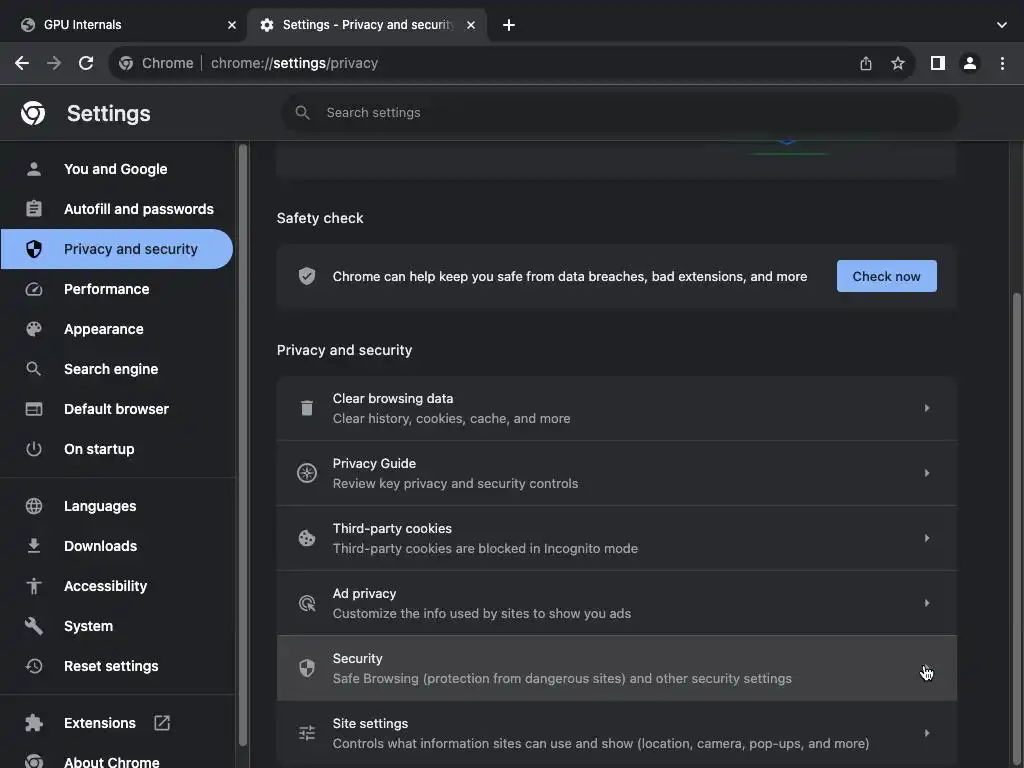Click the share page icon

(866, 63)
